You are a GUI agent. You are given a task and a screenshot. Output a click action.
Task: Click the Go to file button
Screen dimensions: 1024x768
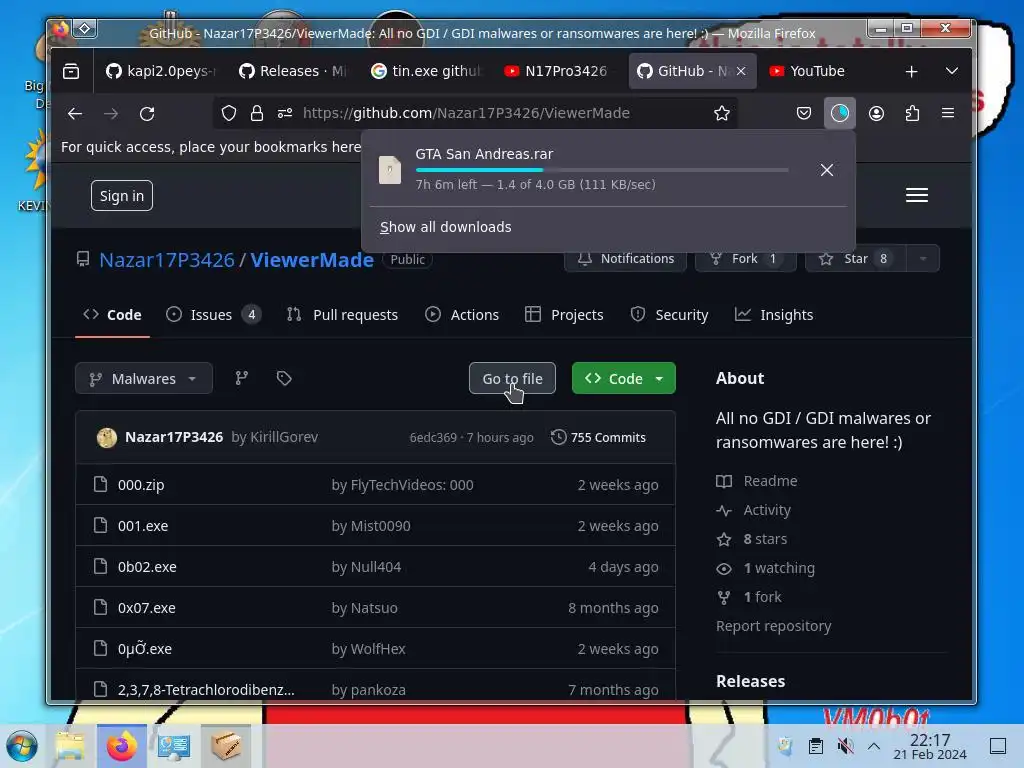[x=513, y=379]
